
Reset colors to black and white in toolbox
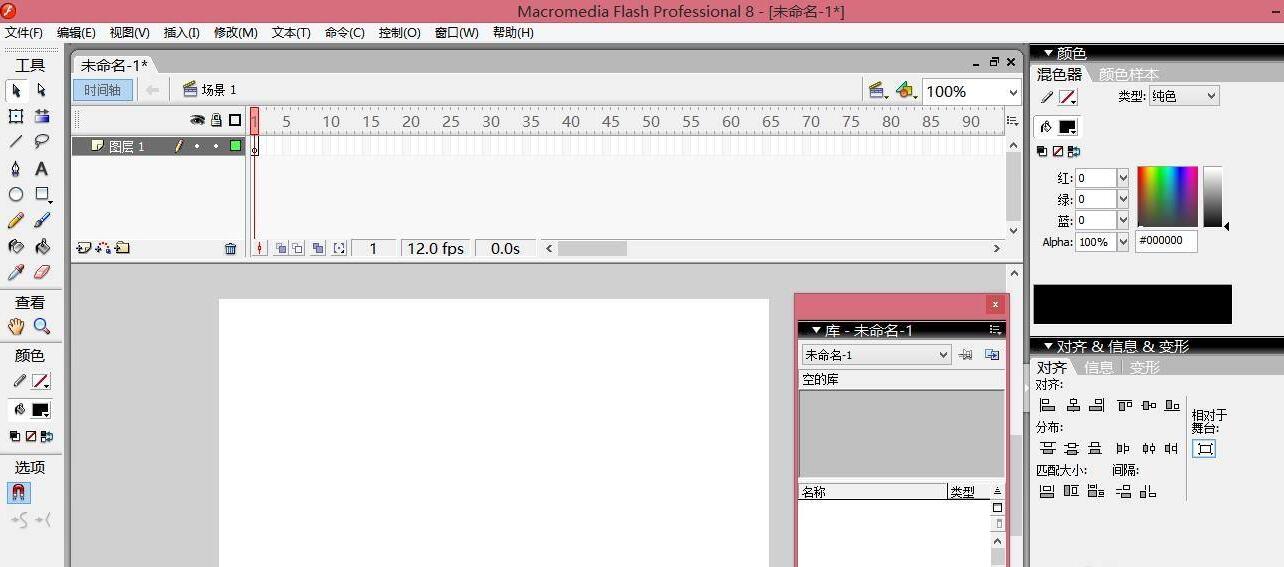coord(15,436)
